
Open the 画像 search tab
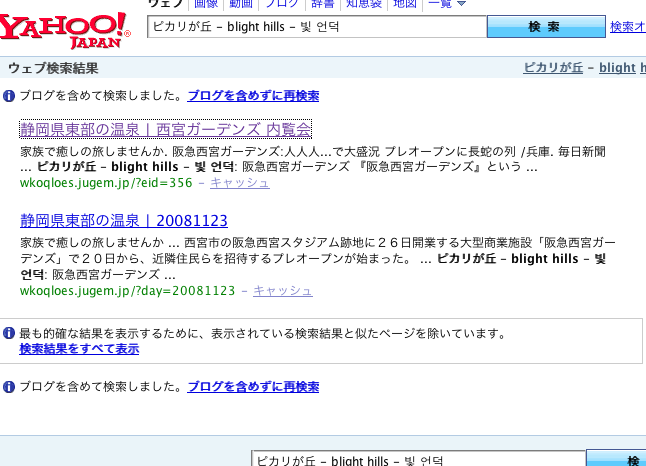206,4
